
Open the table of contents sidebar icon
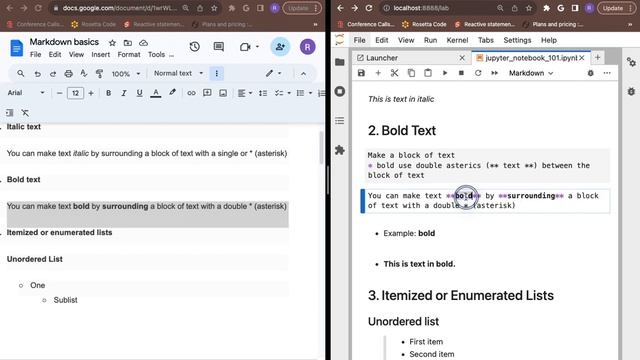pyautogui.click(x=340, y=121)
